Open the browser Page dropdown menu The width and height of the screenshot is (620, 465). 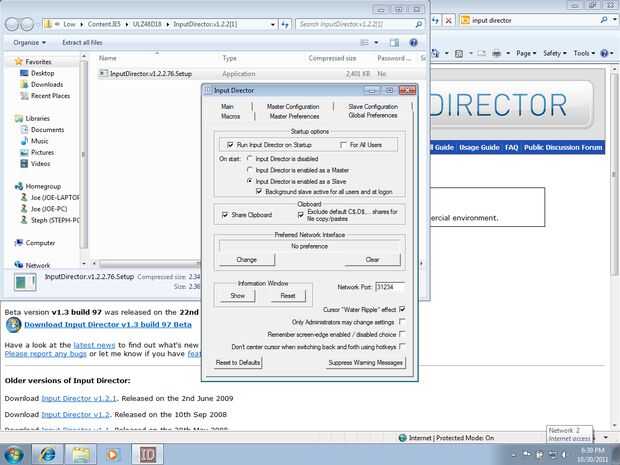[x=526, y=53]
